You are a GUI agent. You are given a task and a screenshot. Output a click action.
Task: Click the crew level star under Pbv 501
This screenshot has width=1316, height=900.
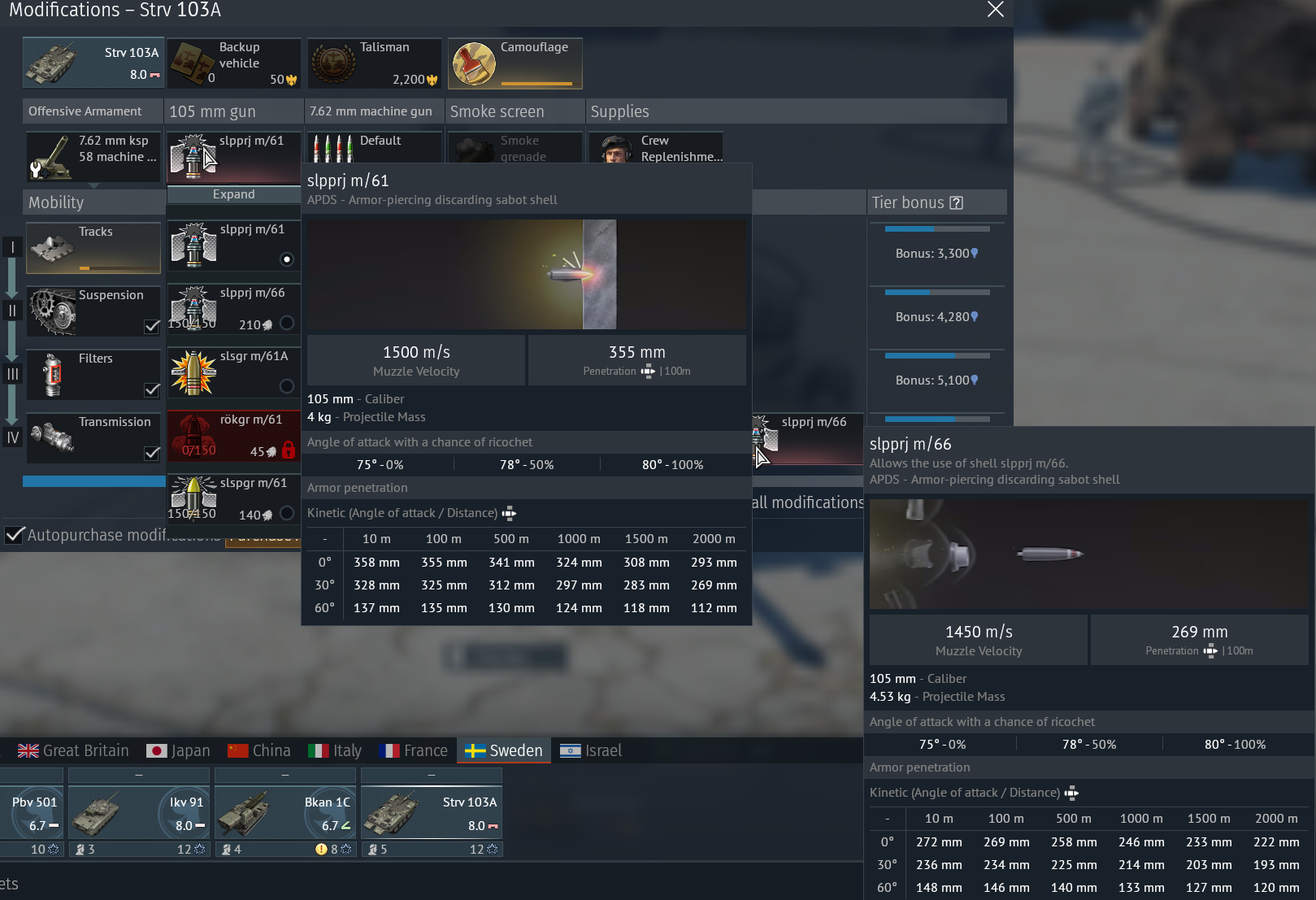click(x=54, y=850)
